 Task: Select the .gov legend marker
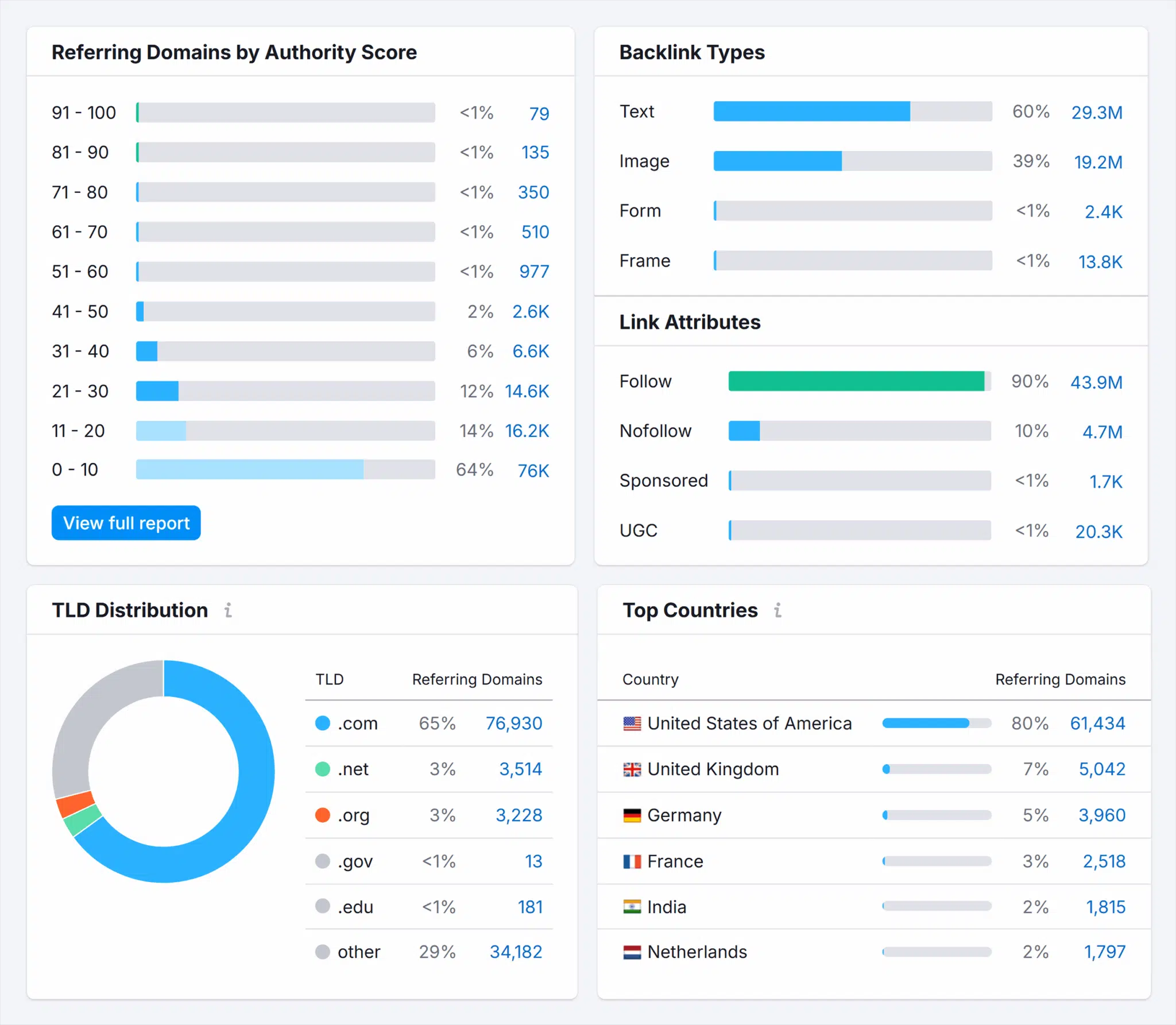tap(323, 861)
